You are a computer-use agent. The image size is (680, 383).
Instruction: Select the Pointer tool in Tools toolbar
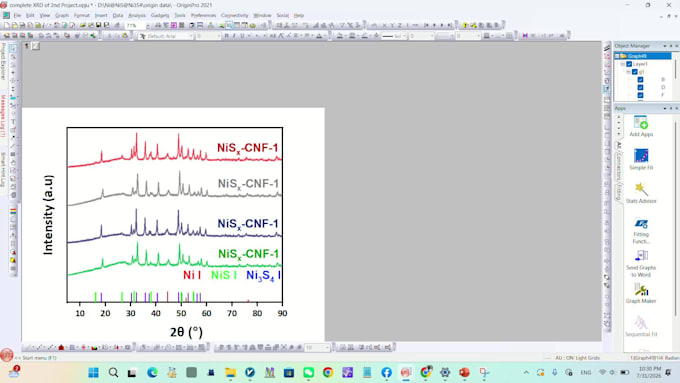[x=13, y=48]
